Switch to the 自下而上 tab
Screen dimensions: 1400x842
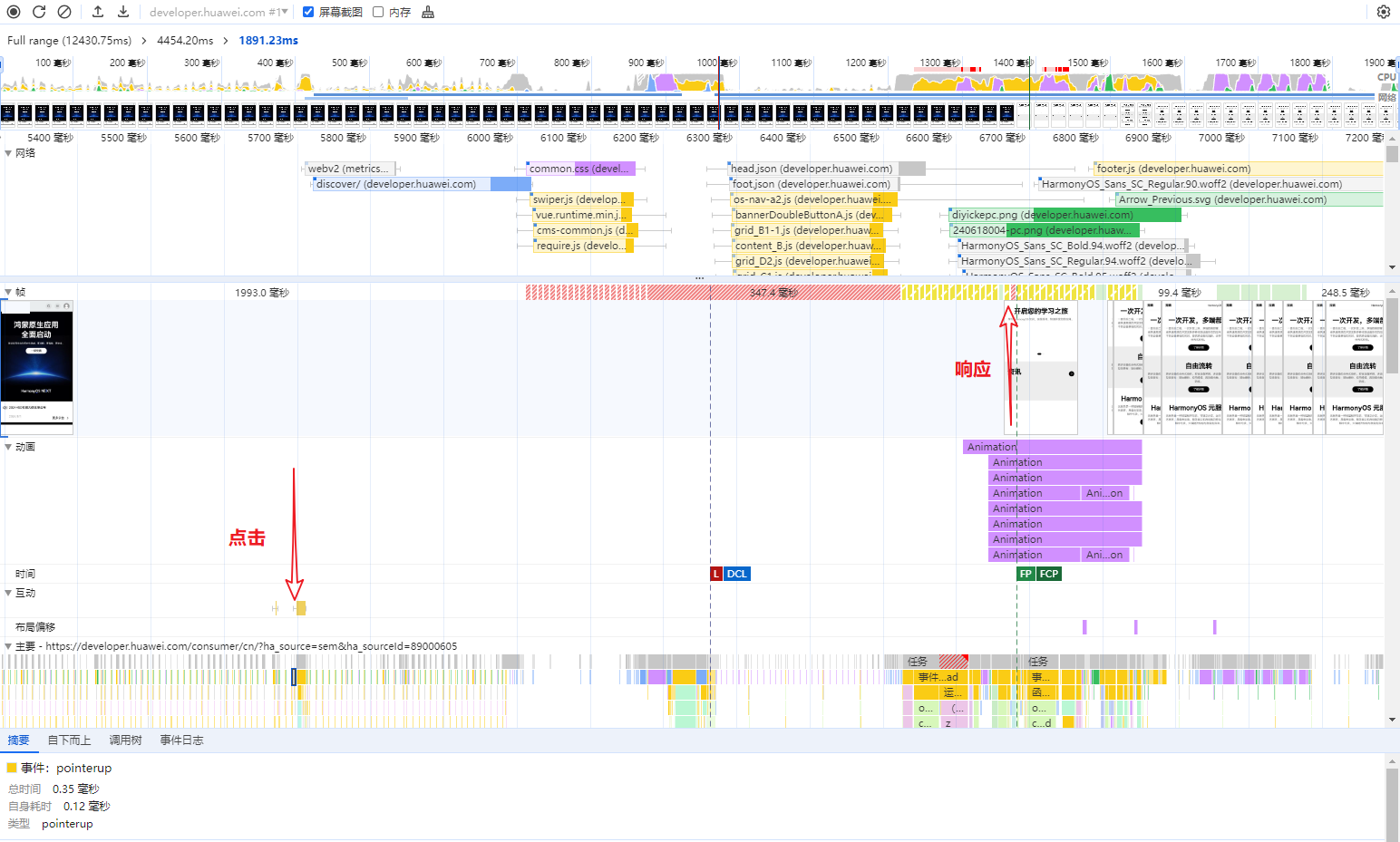(69, 740)
